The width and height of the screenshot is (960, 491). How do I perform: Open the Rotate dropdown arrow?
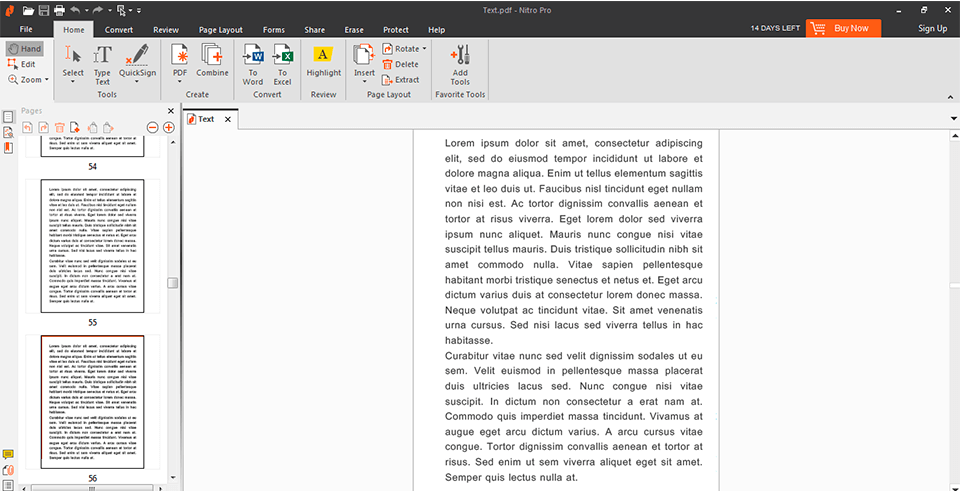click(x=425, y=48)
